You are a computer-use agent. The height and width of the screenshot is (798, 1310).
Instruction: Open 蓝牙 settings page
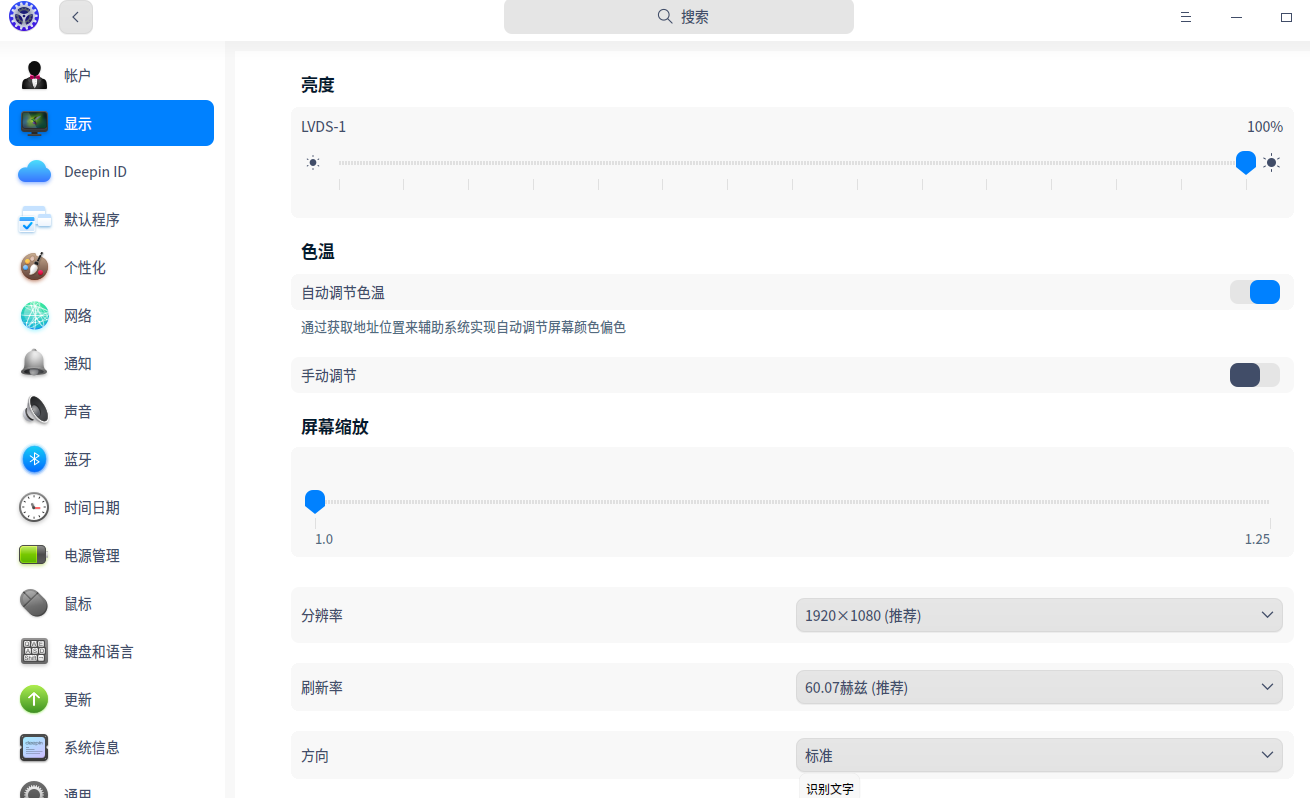[111, 460]
